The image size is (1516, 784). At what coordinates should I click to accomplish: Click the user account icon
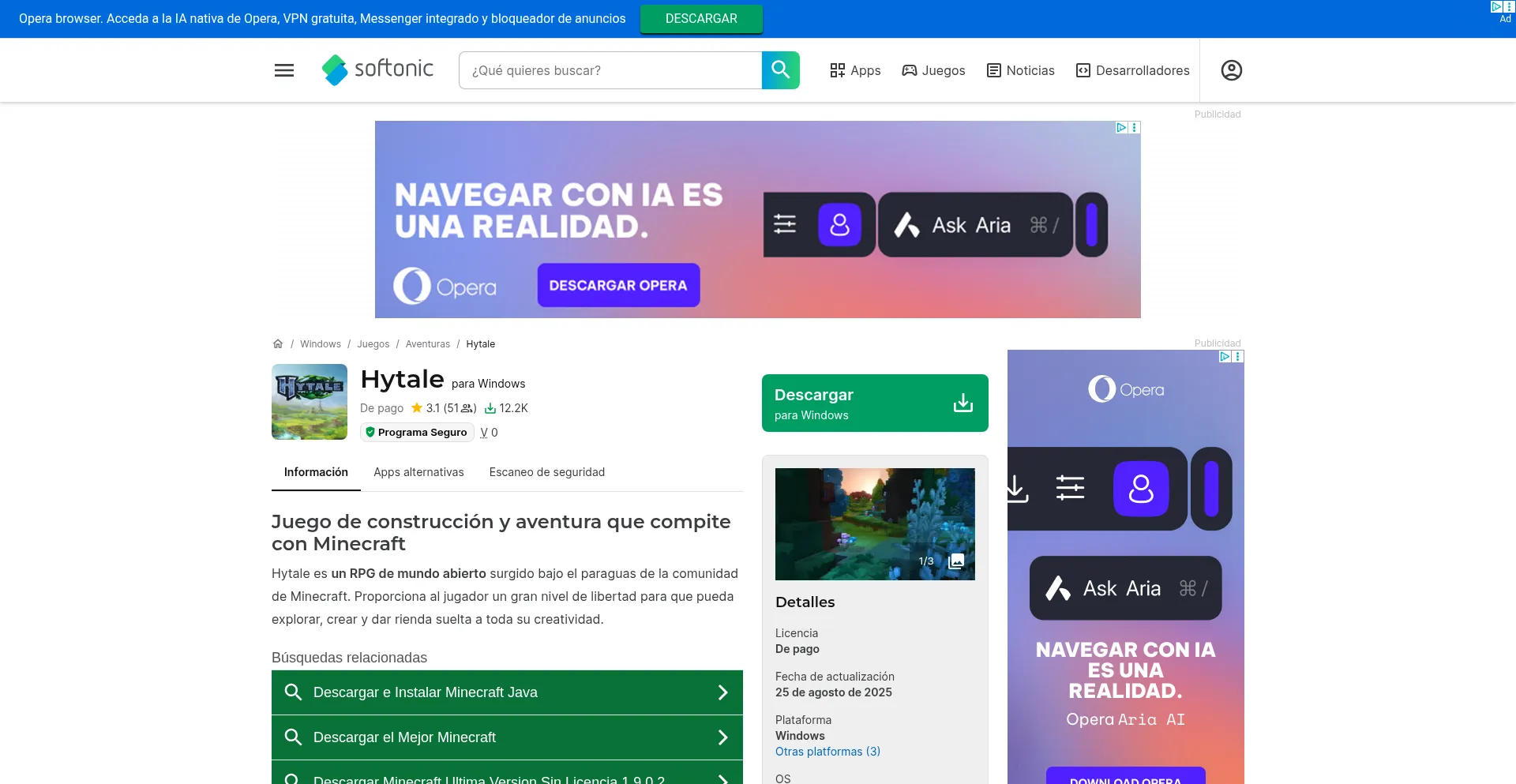pyautogui.click(x=1231, y=70)
